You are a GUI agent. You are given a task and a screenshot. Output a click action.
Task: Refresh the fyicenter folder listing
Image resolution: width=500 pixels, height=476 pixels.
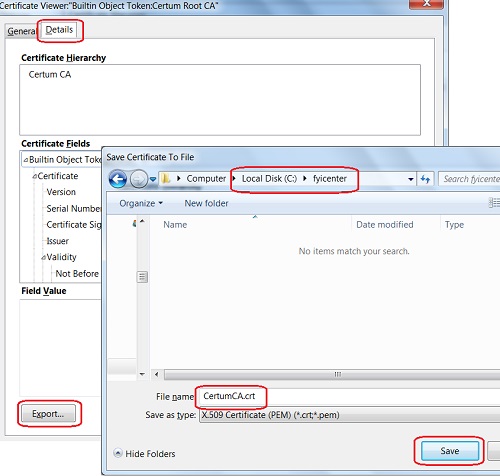(x=425, y=179)
